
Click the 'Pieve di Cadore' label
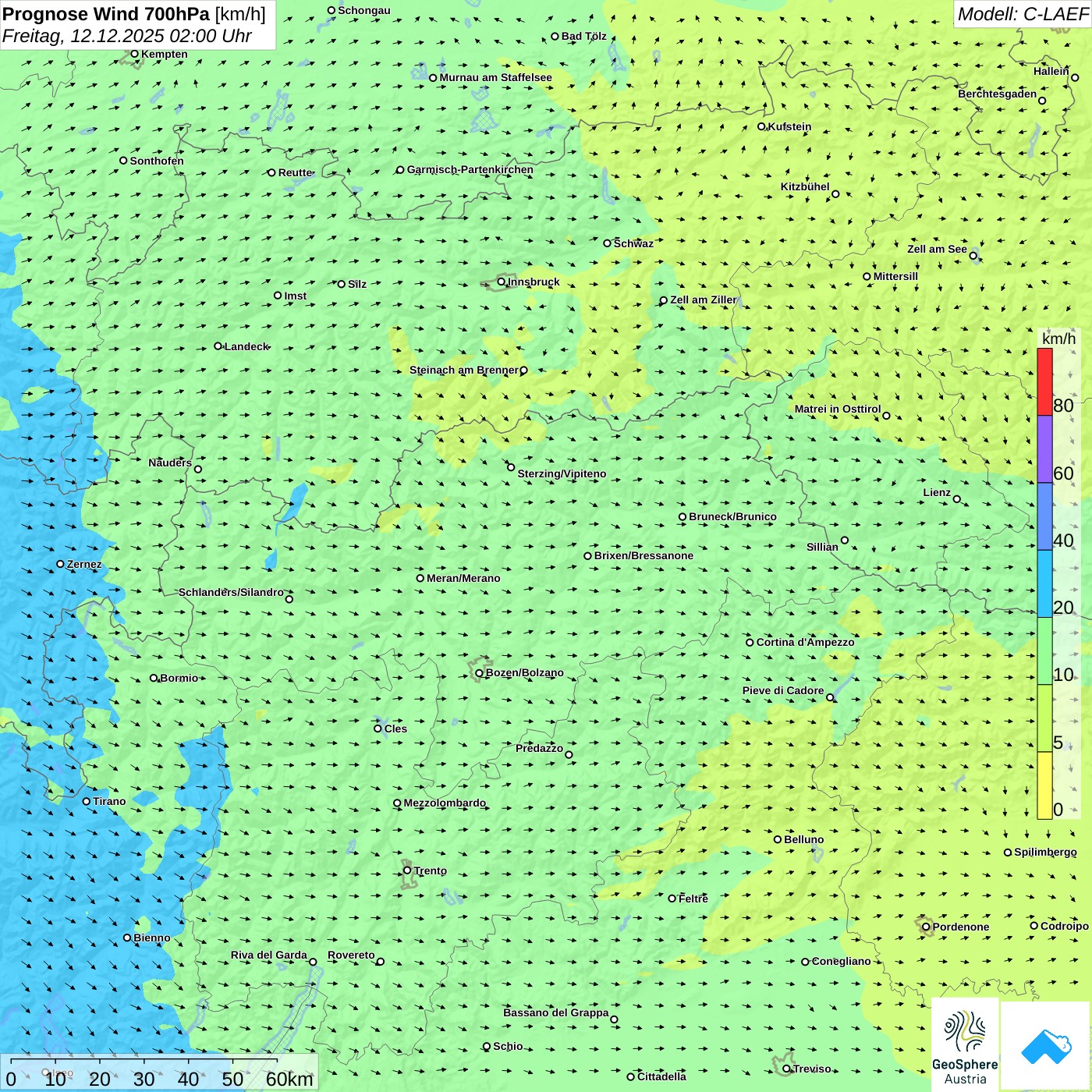(783, 690)
